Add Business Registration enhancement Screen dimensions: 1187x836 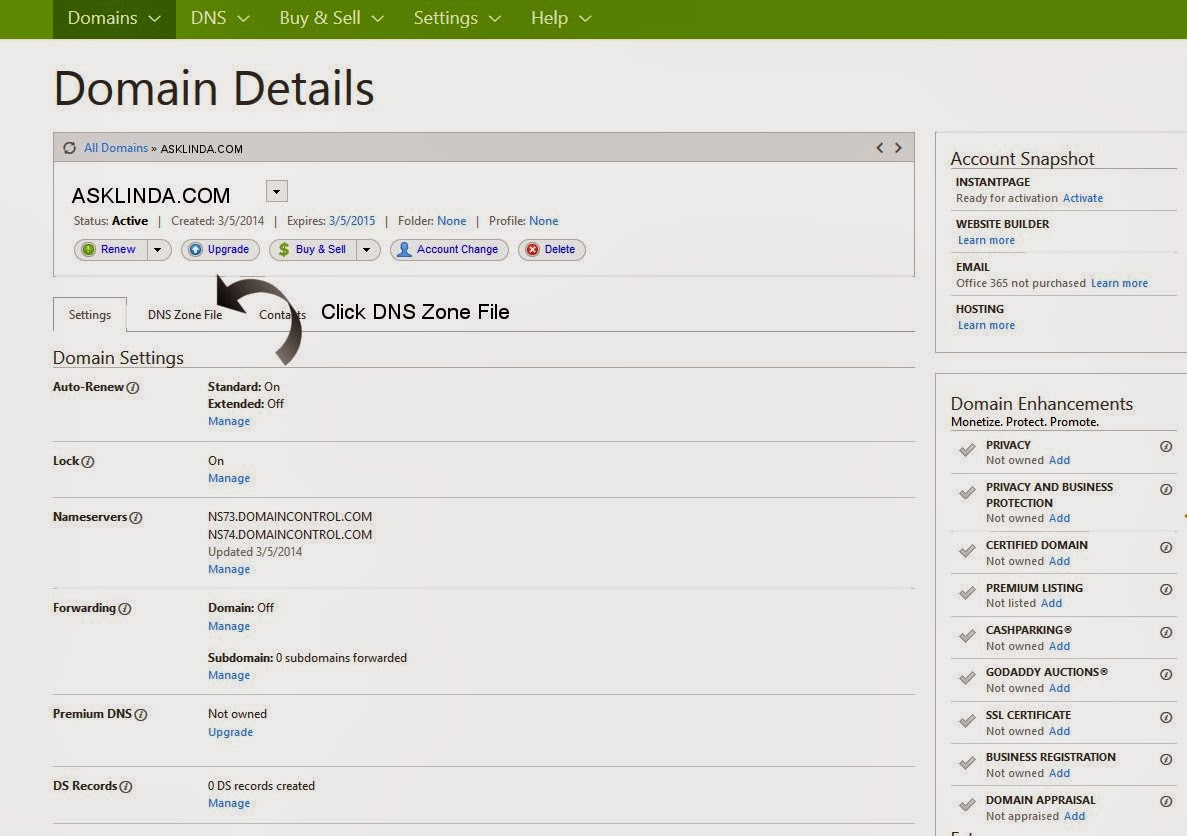[x=1059, y=773]
